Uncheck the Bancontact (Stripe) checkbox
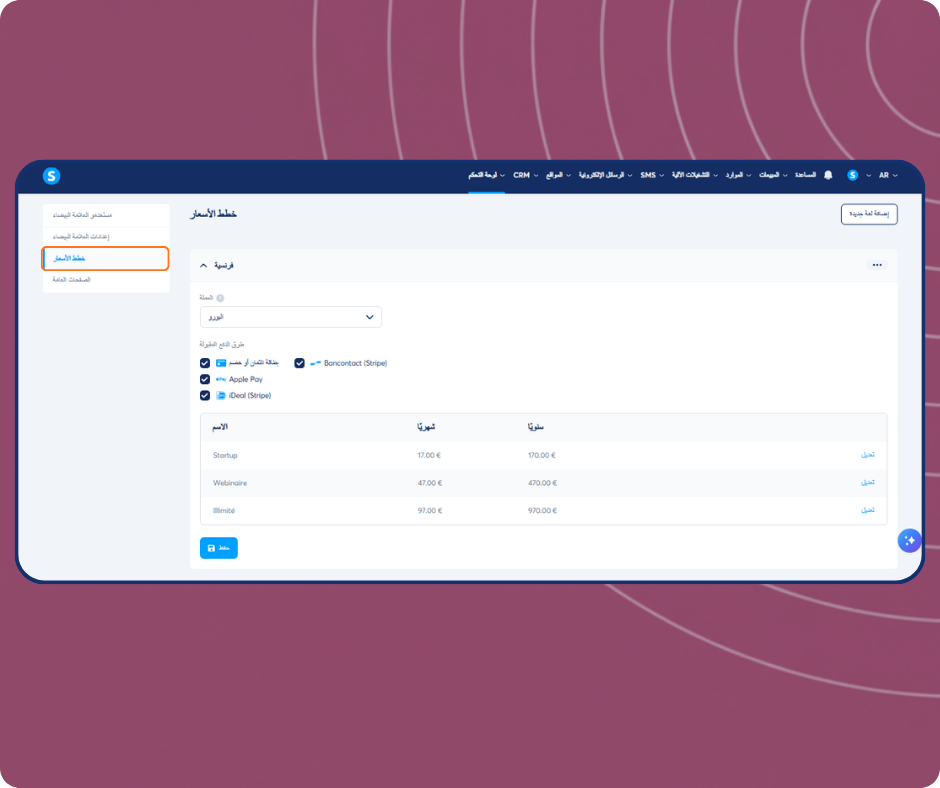The height and width of the screenshot is (788, 940). (299, 363)
